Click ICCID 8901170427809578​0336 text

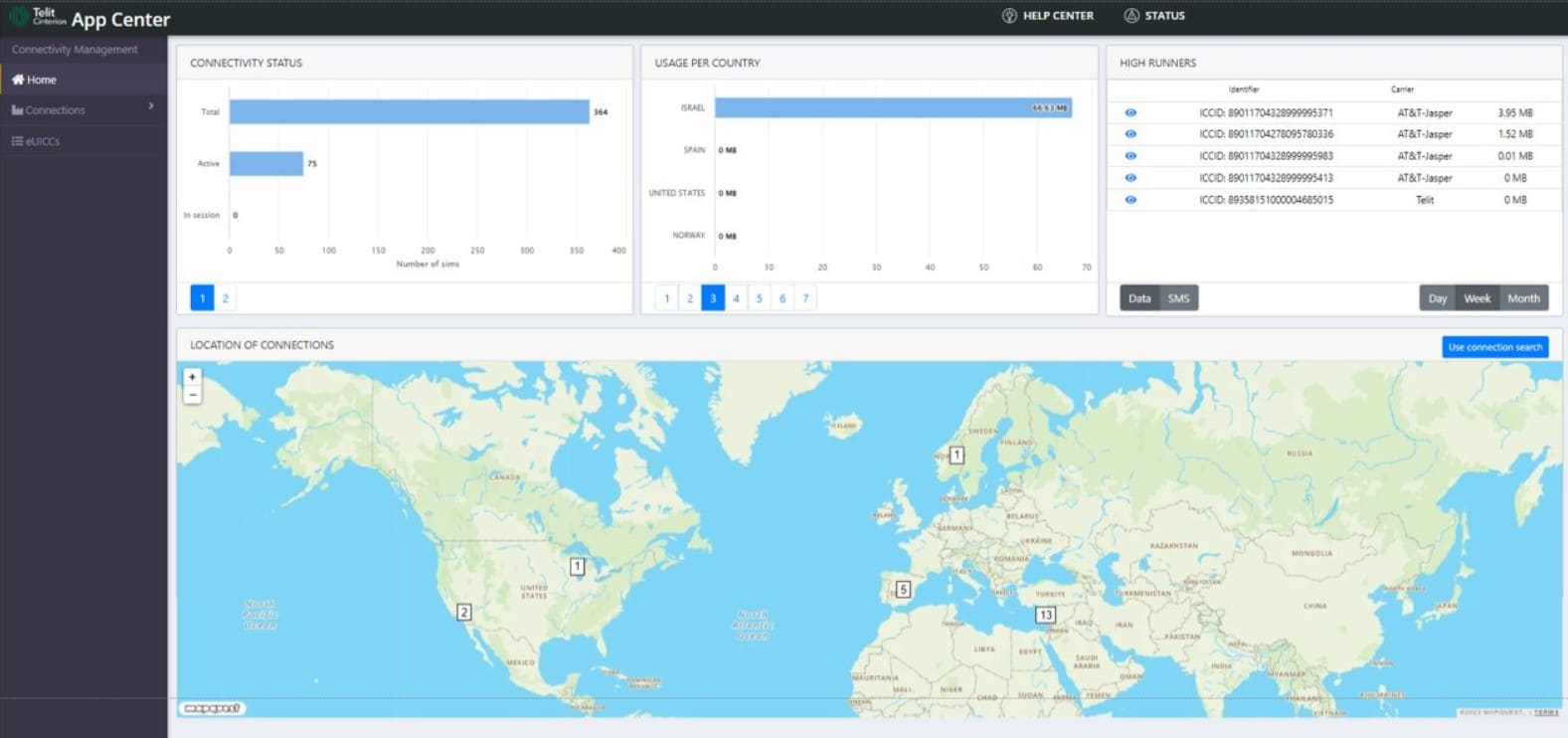tap(1266, 134)
